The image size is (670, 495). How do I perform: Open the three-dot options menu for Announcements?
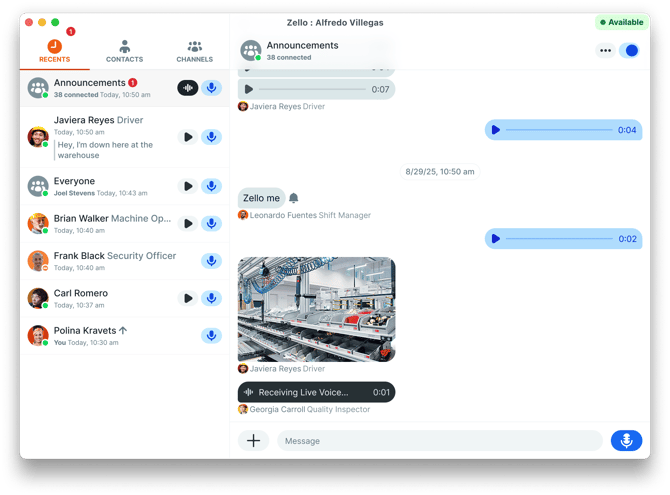point(605,50)
